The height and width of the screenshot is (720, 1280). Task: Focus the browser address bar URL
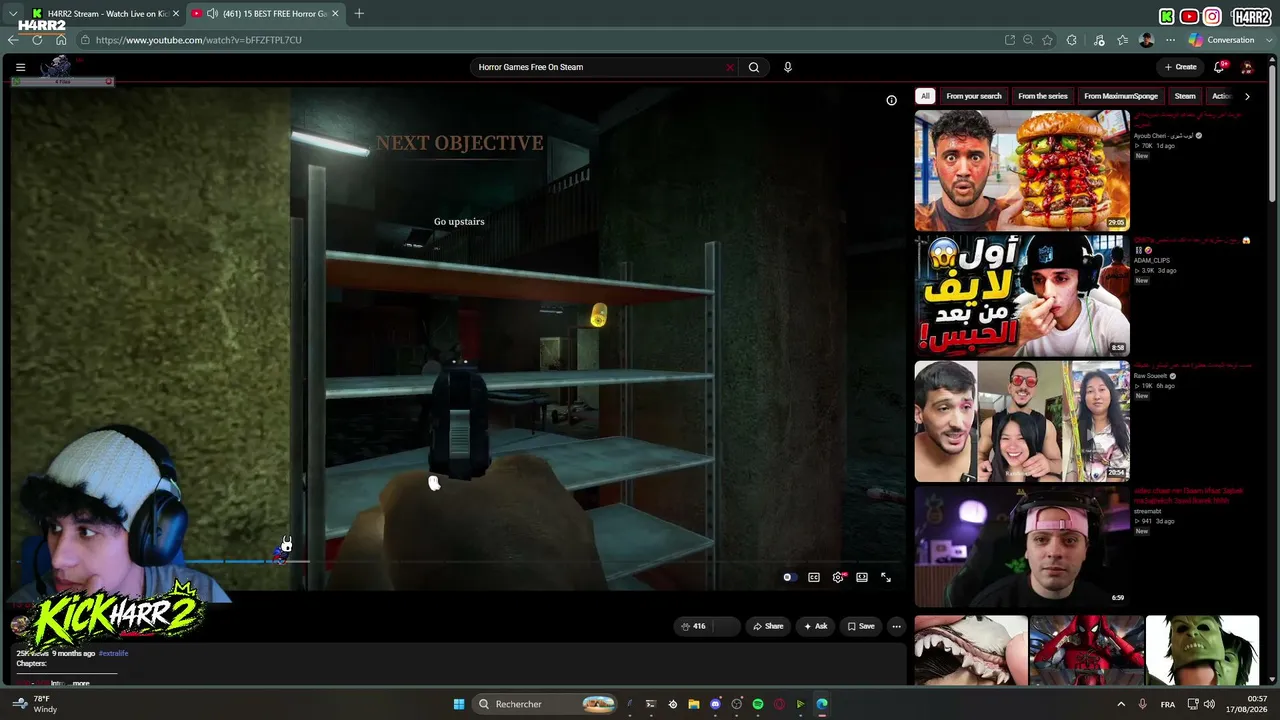[199, 40]
